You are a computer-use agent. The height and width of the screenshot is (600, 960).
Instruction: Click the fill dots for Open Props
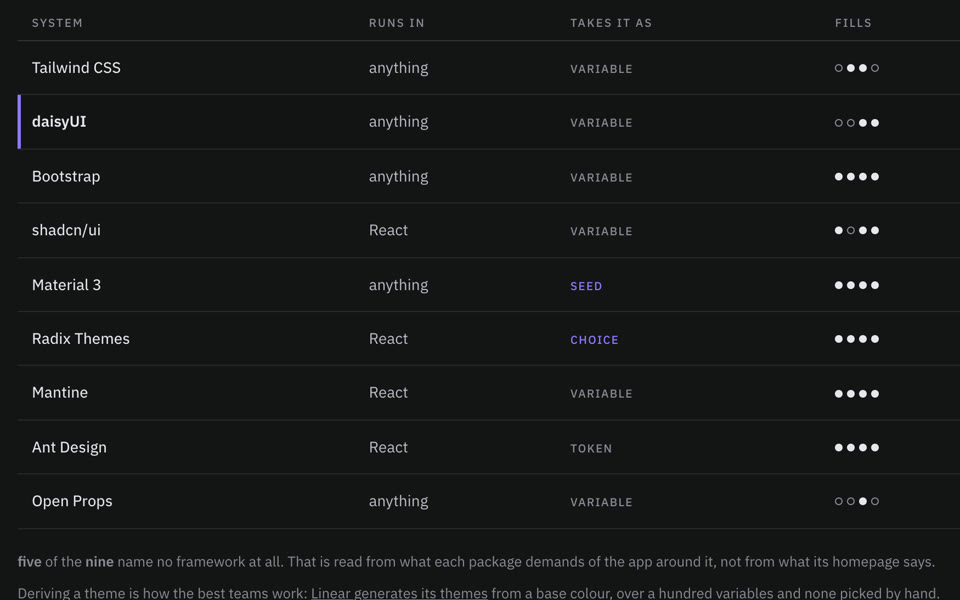pyautogui.click(x=857, y=501)
